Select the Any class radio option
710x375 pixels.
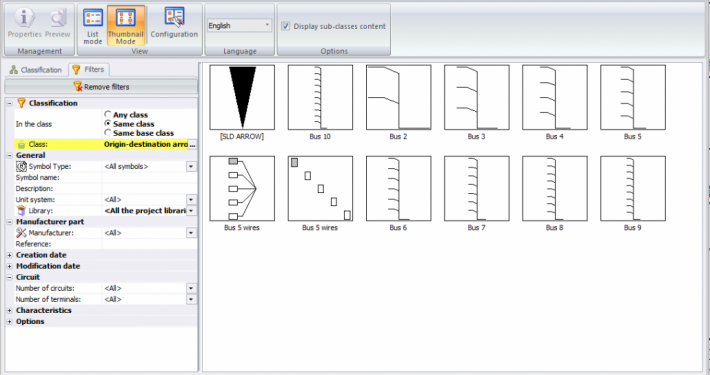point(108,115)
